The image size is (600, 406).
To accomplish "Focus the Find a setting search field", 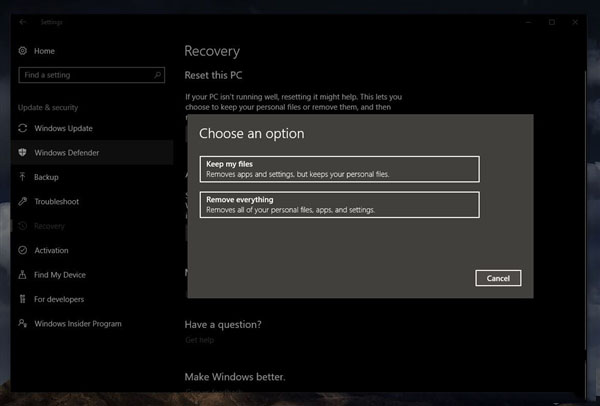I will click(85, 75).
